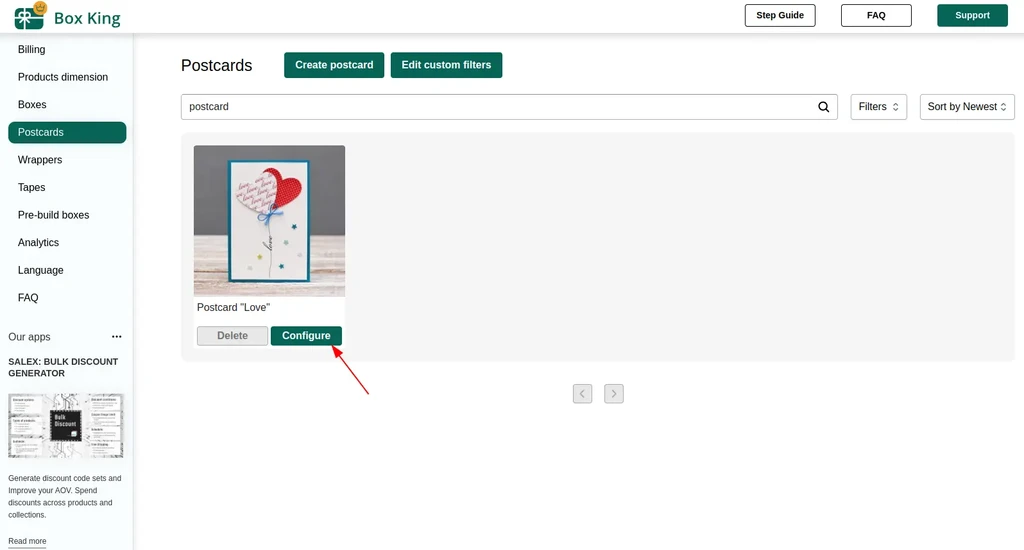Open Language in the sidebar
The width and height of the screenshot is (1024, 550).
40,270
